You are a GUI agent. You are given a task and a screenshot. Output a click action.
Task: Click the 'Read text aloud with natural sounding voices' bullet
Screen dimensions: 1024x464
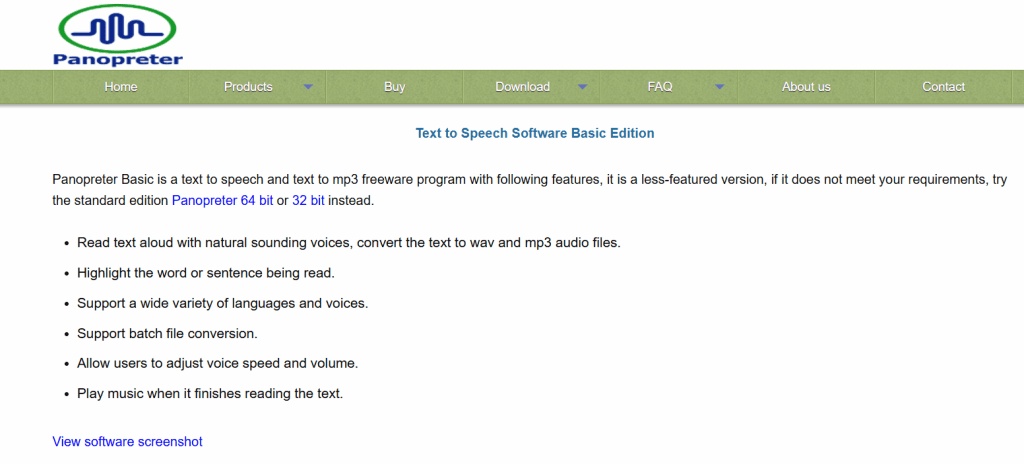pyautogui.click(x=349, y=242)
